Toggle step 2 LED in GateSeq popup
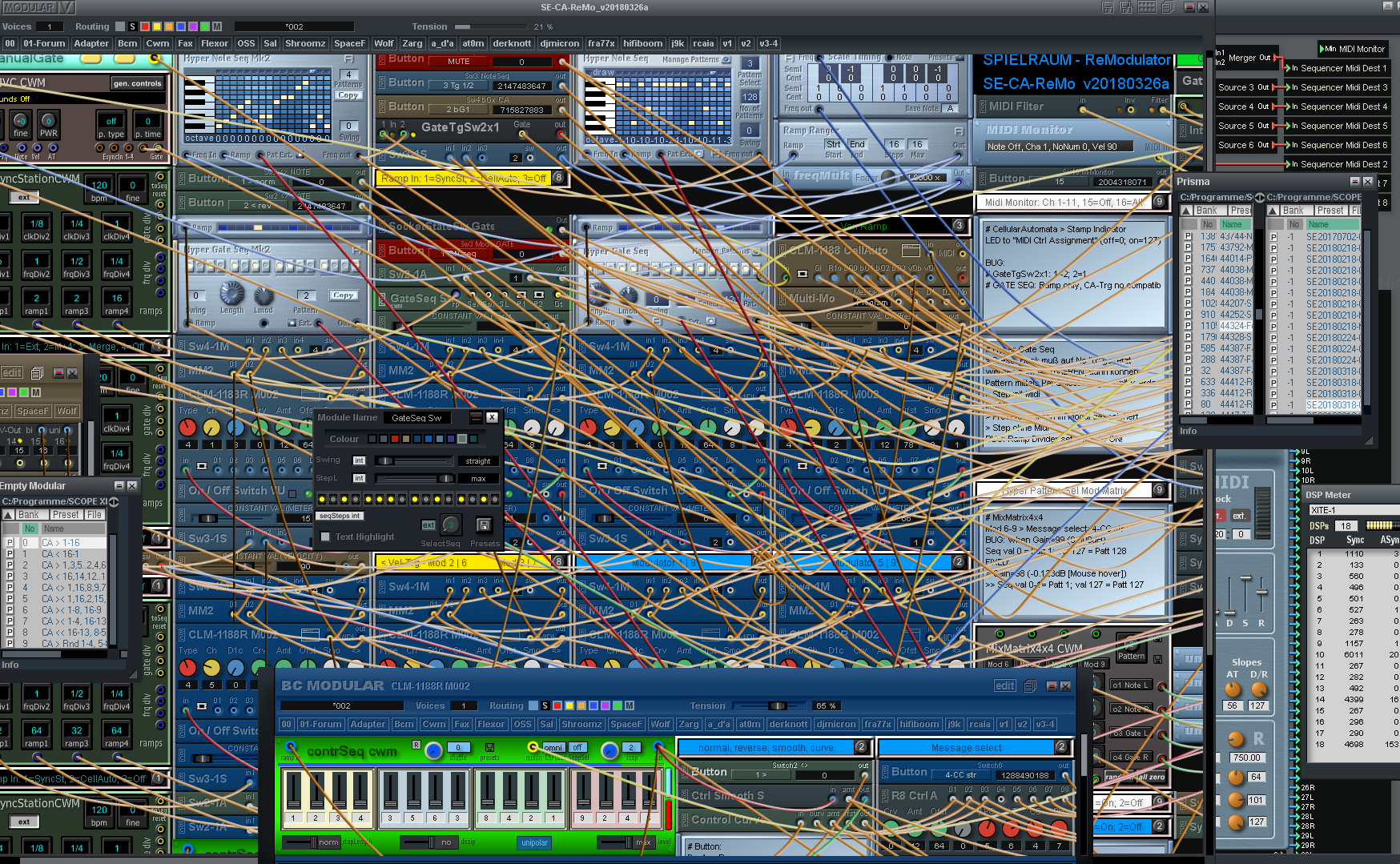This screenshot has width=1400, height=864. 334,499
